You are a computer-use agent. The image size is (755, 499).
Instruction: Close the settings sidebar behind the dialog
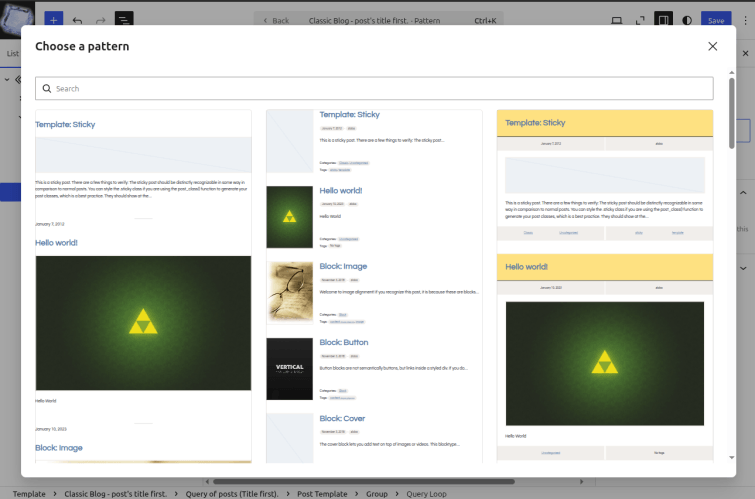pyautogui.click(x=745, y=53)
